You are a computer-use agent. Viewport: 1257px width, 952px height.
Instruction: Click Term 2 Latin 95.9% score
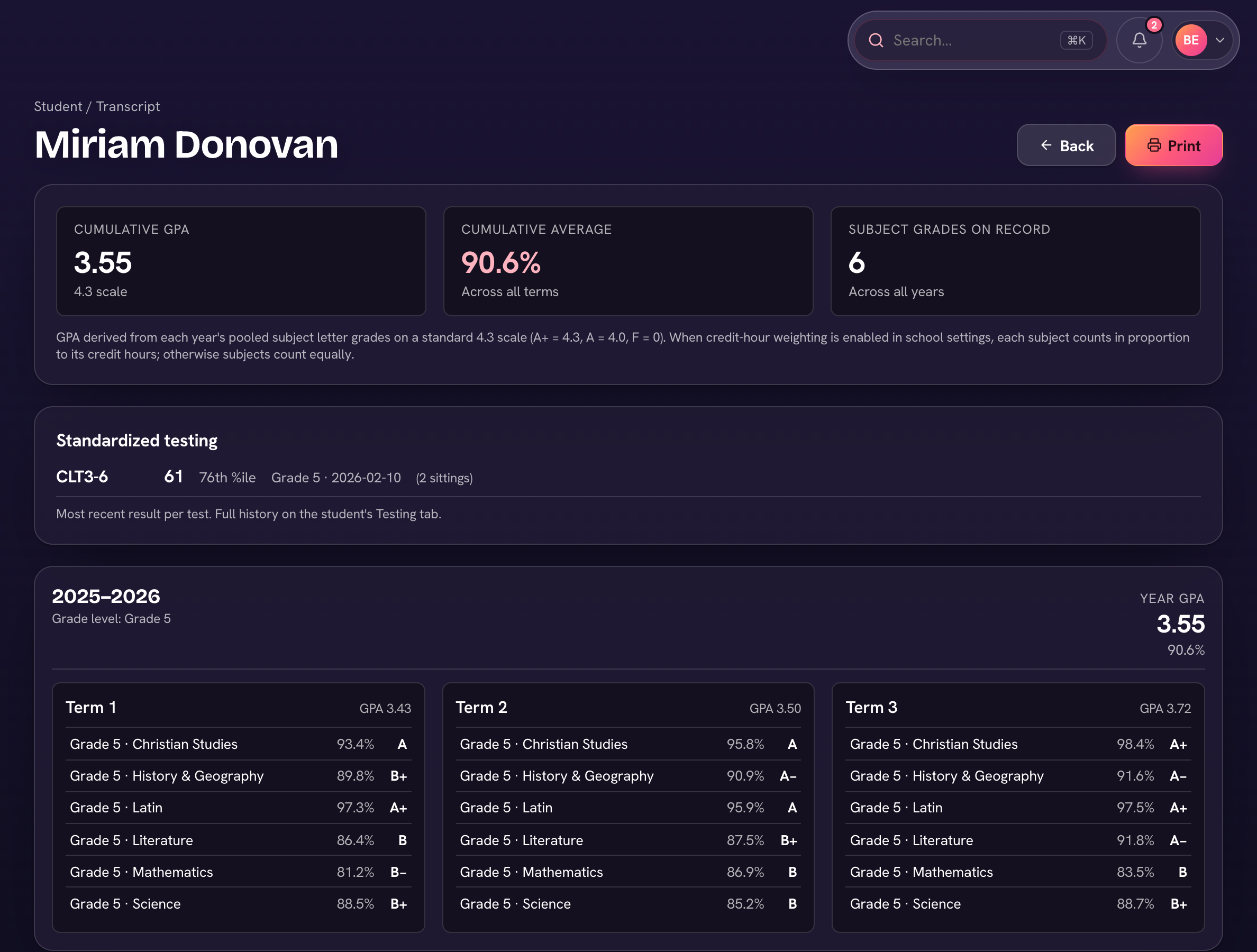(745, 808)
